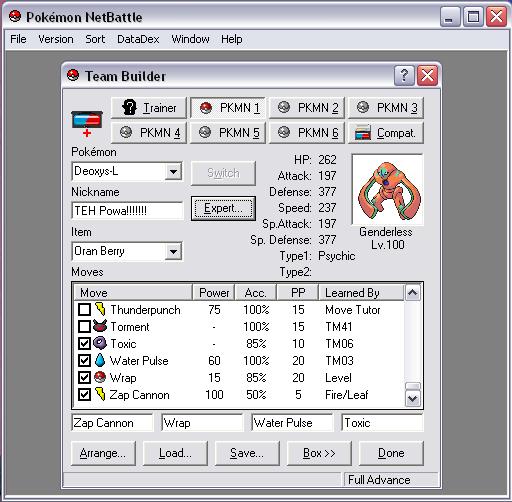The image size is (512, 502).
Task: Expand the Pokémon Deoxys-L dropdown
Action: (173, 172)
